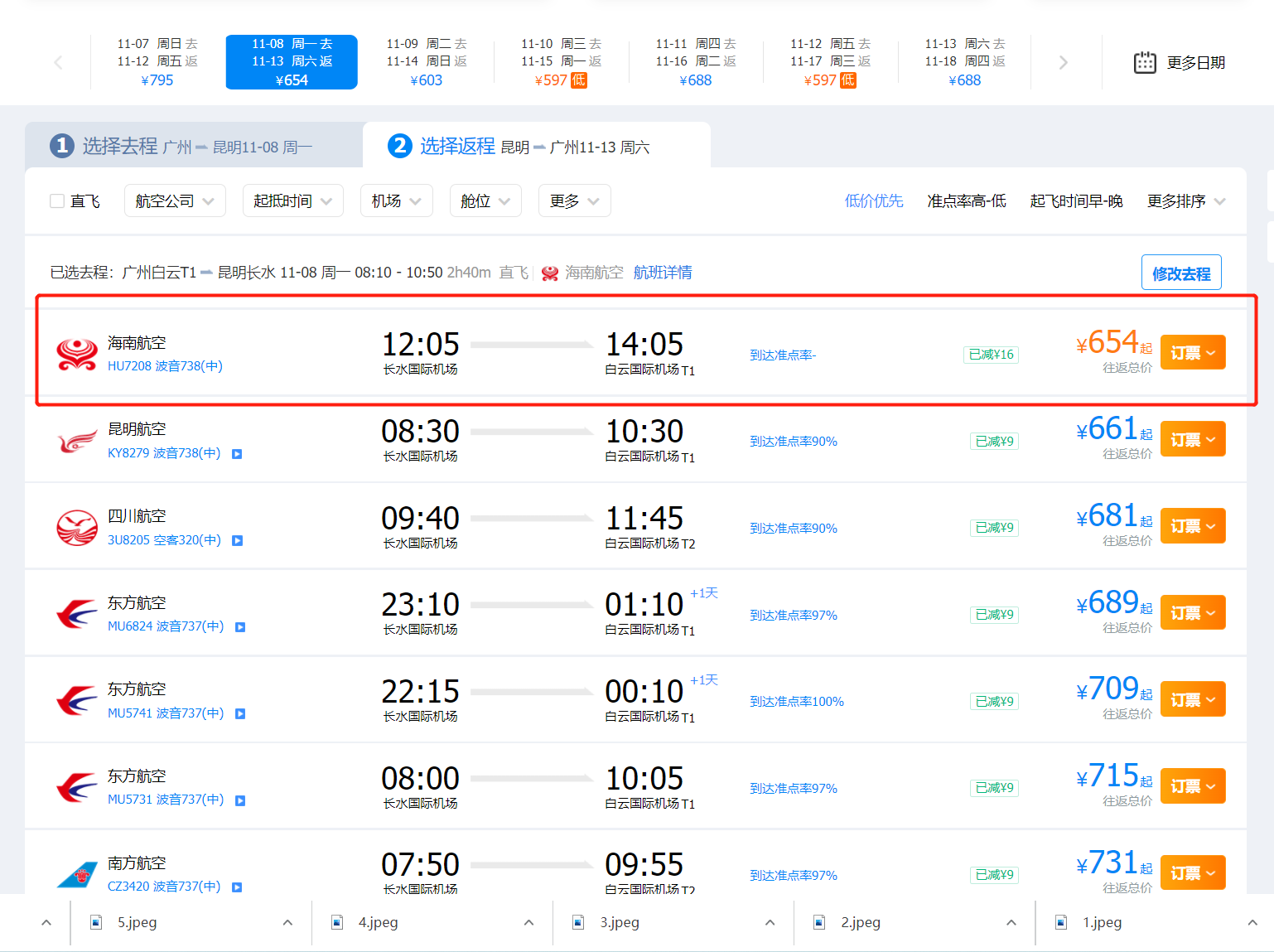
Task: Click the Sichuan Airlines logo of 3U8205
Action: (x=77, y=528)
